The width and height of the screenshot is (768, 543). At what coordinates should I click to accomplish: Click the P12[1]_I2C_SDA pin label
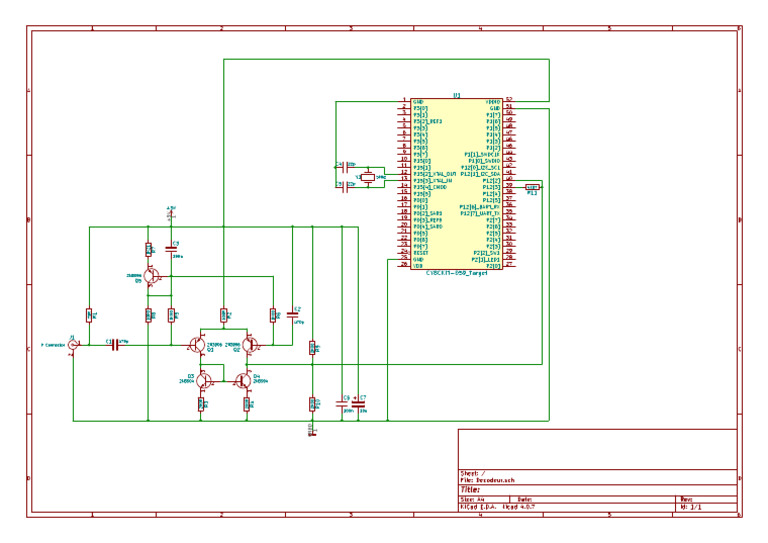(481, 174)
